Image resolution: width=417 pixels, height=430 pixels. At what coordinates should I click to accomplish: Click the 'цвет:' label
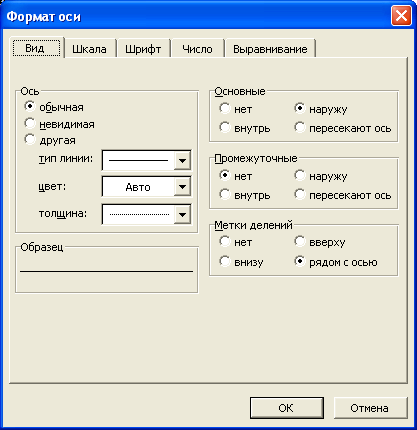click(52, 187)
